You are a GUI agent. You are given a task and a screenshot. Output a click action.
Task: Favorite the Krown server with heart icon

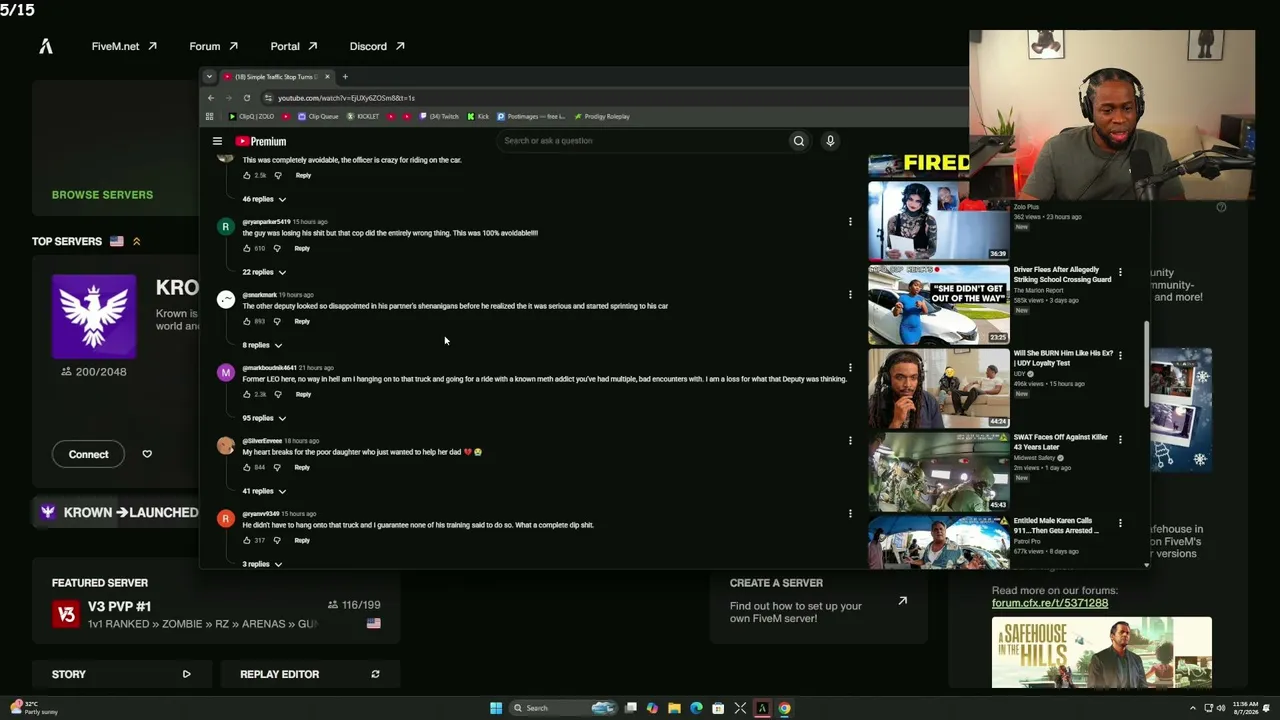147,454
